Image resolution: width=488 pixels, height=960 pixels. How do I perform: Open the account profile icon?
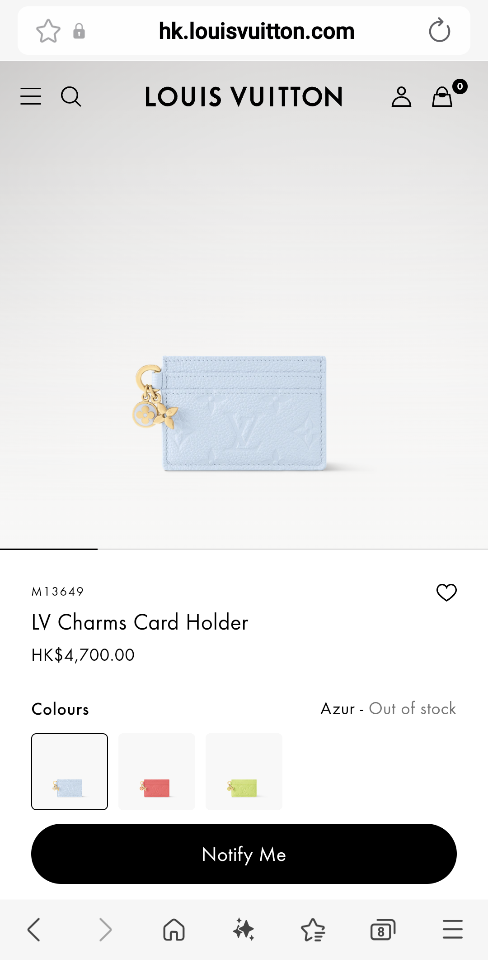pos(401,97)
